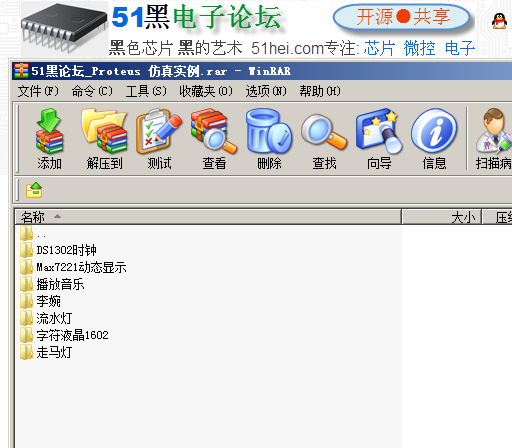Click the chip logo image
This screenshot has height=448, width=512.
(x=64, y=28)
